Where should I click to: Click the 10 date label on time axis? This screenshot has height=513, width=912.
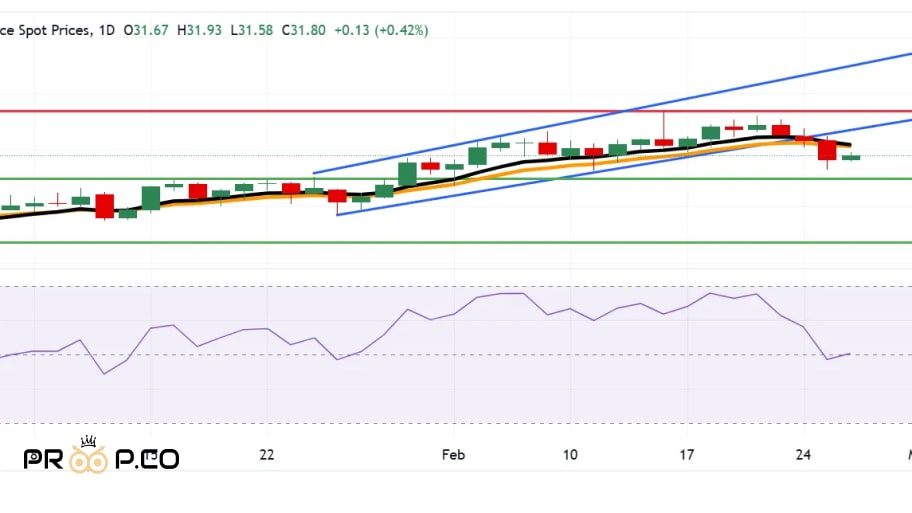coord(570,455)
